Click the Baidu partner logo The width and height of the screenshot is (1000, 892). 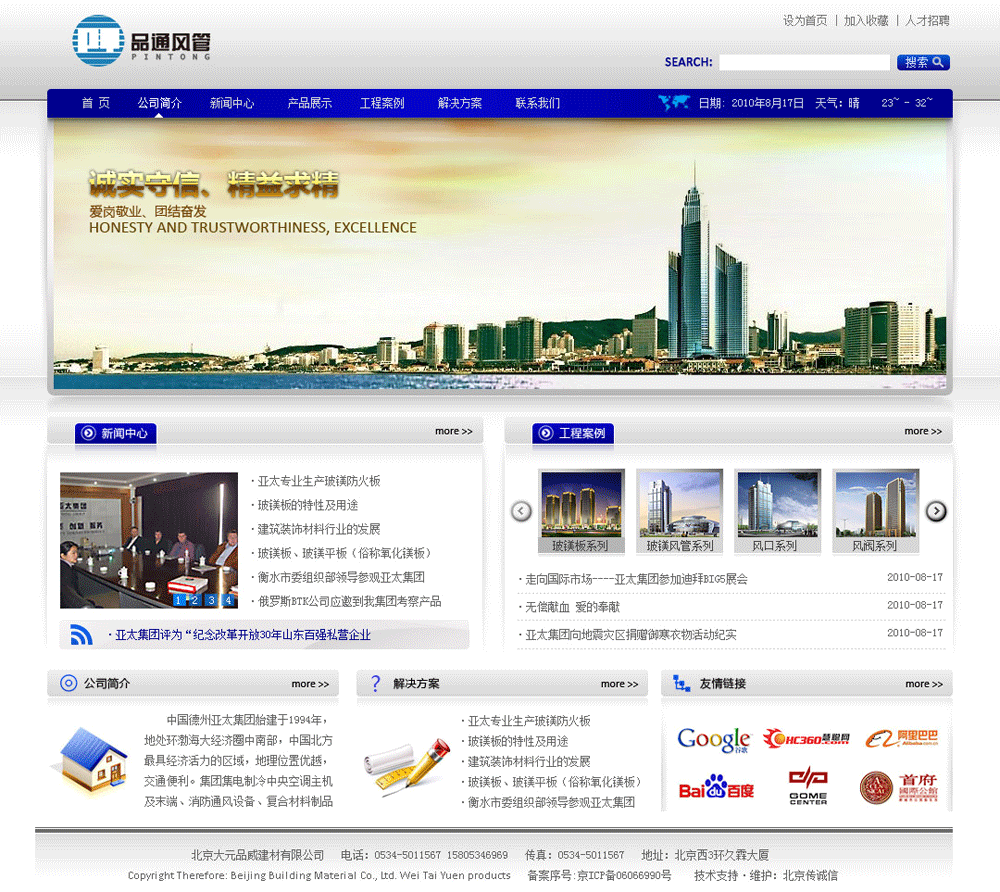(x=716, y=788)
